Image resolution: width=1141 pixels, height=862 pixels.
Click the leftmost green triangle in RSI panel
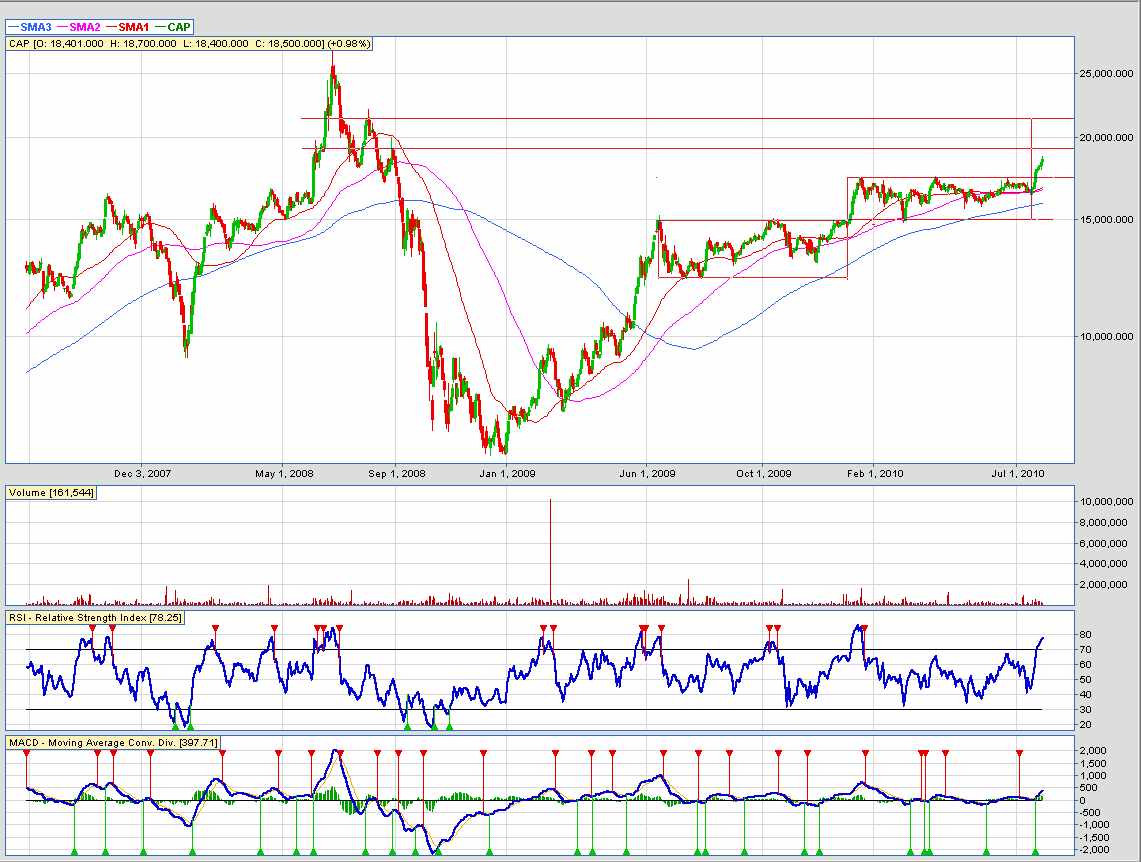[x=175, y=726]
